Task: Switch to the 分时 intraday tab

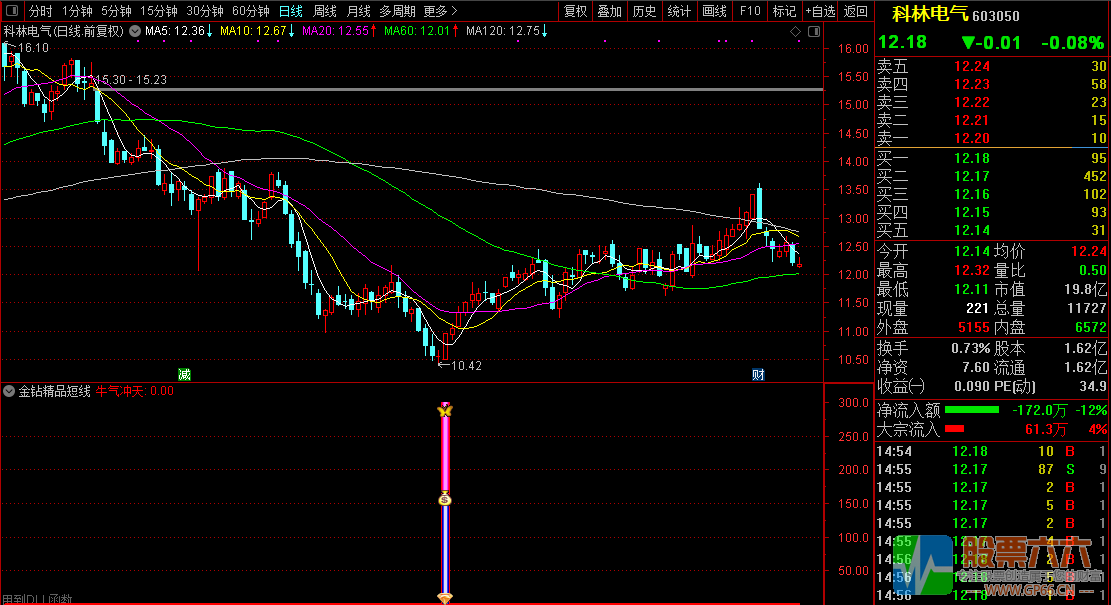Action: tap(40, 11)
